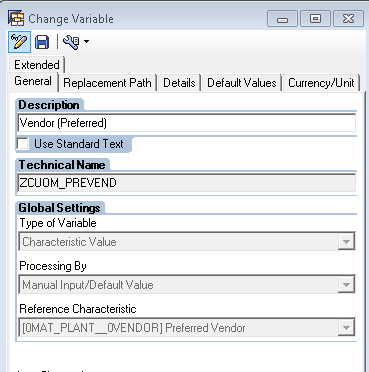Select the General tab

click(x=33, y=81)
